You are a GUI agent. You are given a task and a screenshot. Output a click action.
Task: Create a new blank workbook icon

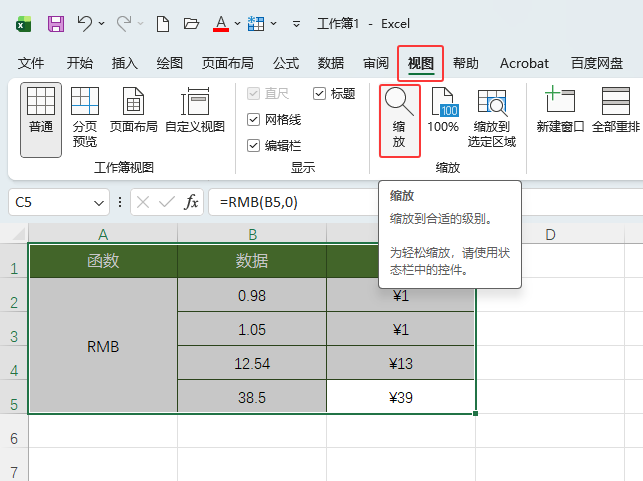163,24
